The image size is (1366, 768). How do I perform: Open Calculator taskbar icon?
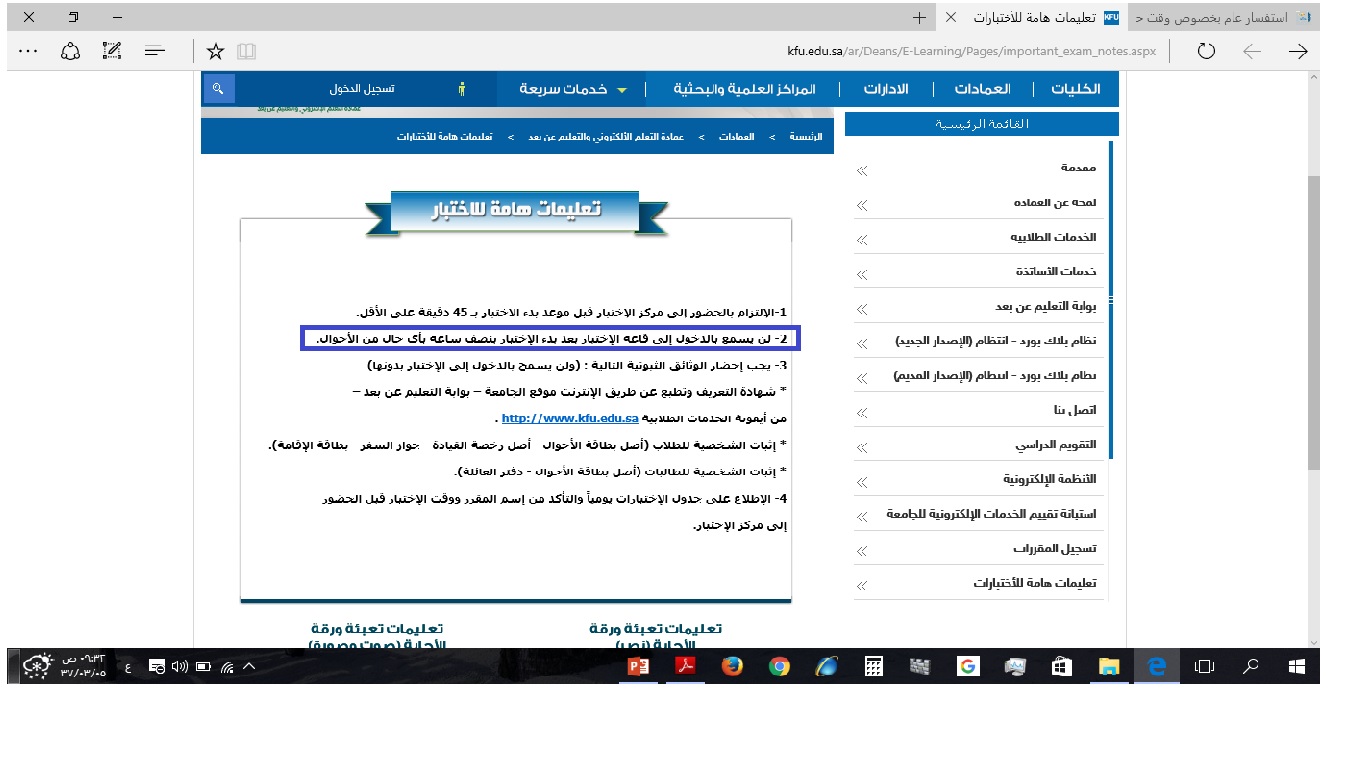click(873, 667)
